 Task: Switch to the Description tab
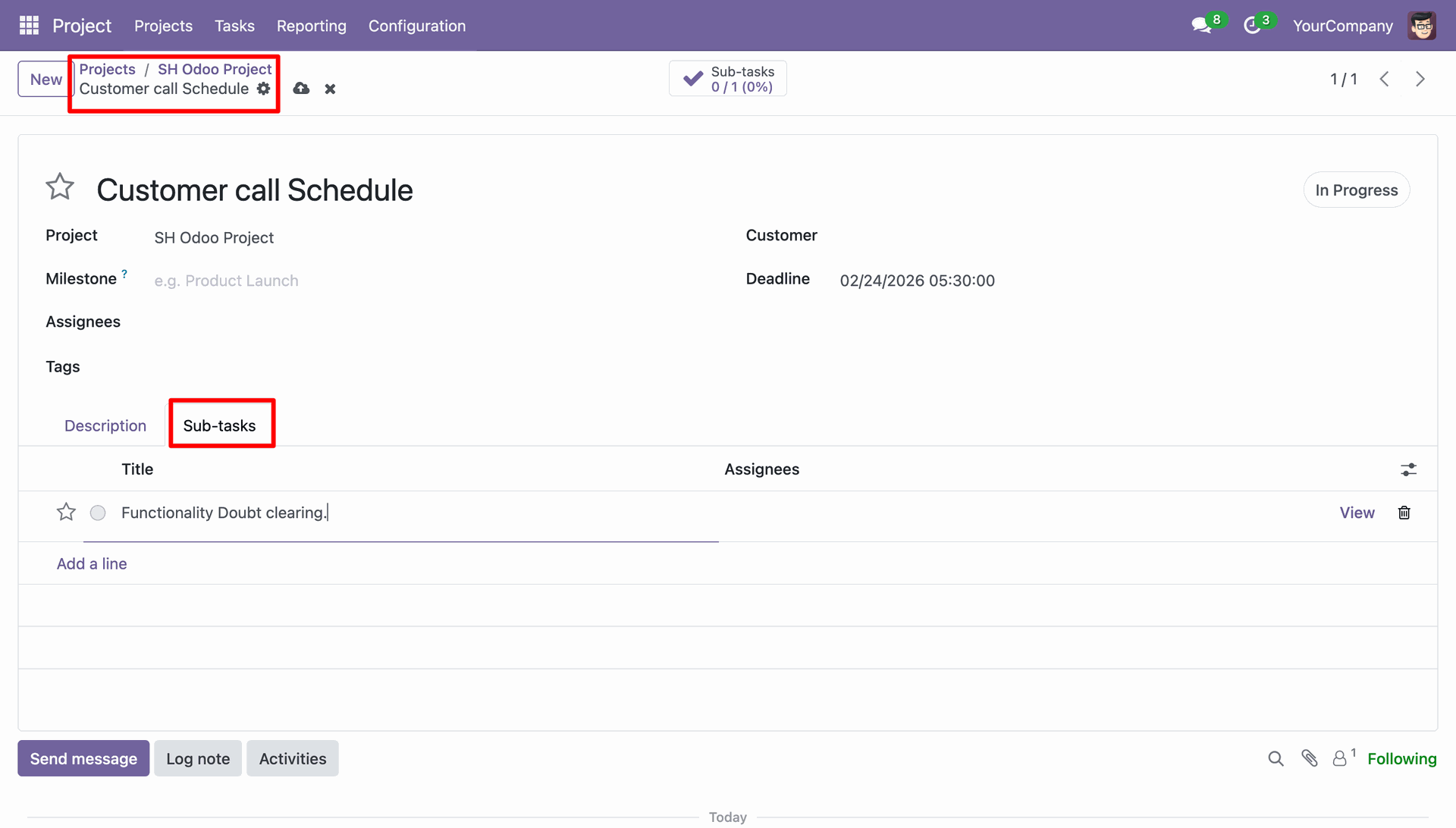105,425
